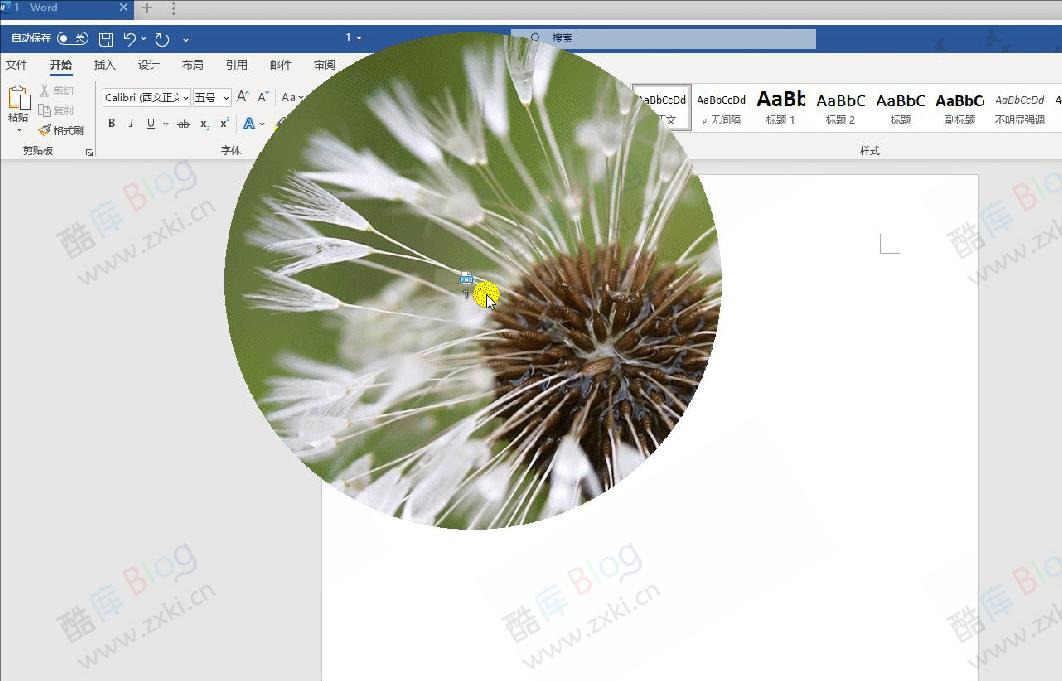Viewport: 1062px width, 681px height.
Task: Expand the Customize Quick Access Toolbar arrow
Action: pyautogui.click(x=186, y=39)
